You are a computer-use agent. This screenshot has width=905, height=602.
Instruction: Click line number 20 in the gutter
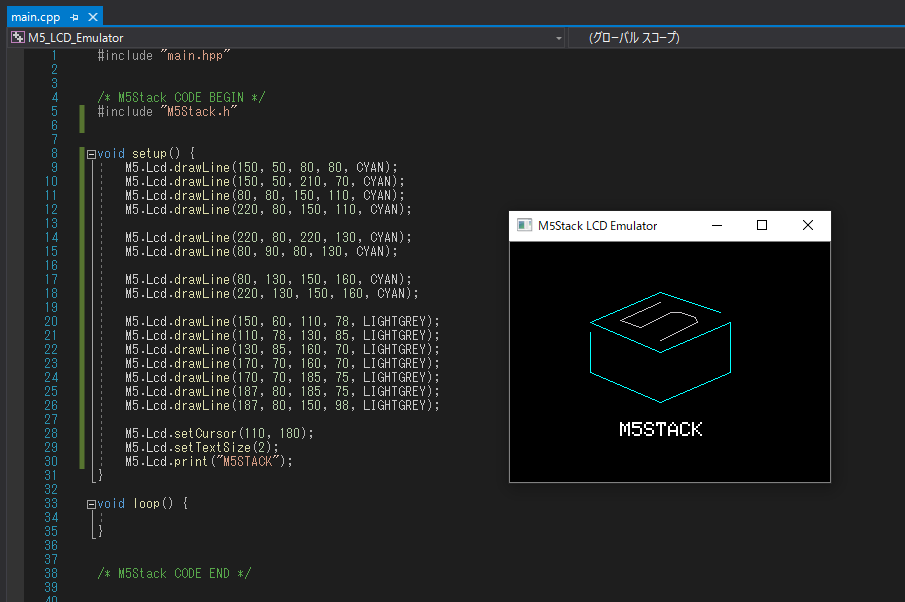51,321
